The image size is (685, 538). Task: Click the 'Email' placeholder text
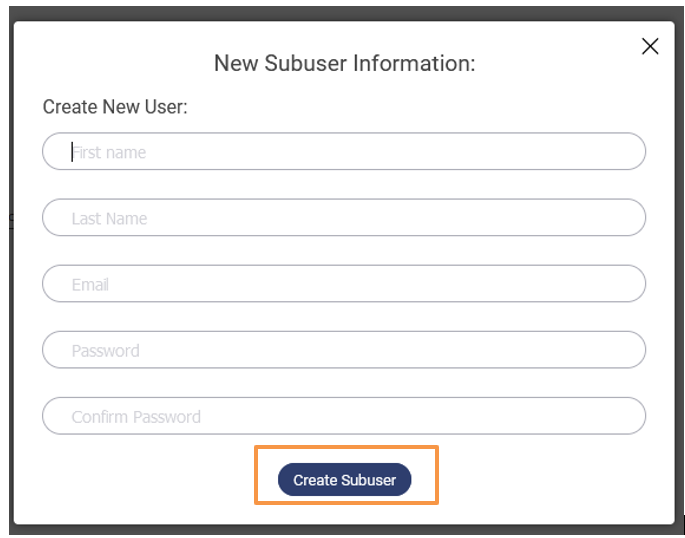point(90,285)
